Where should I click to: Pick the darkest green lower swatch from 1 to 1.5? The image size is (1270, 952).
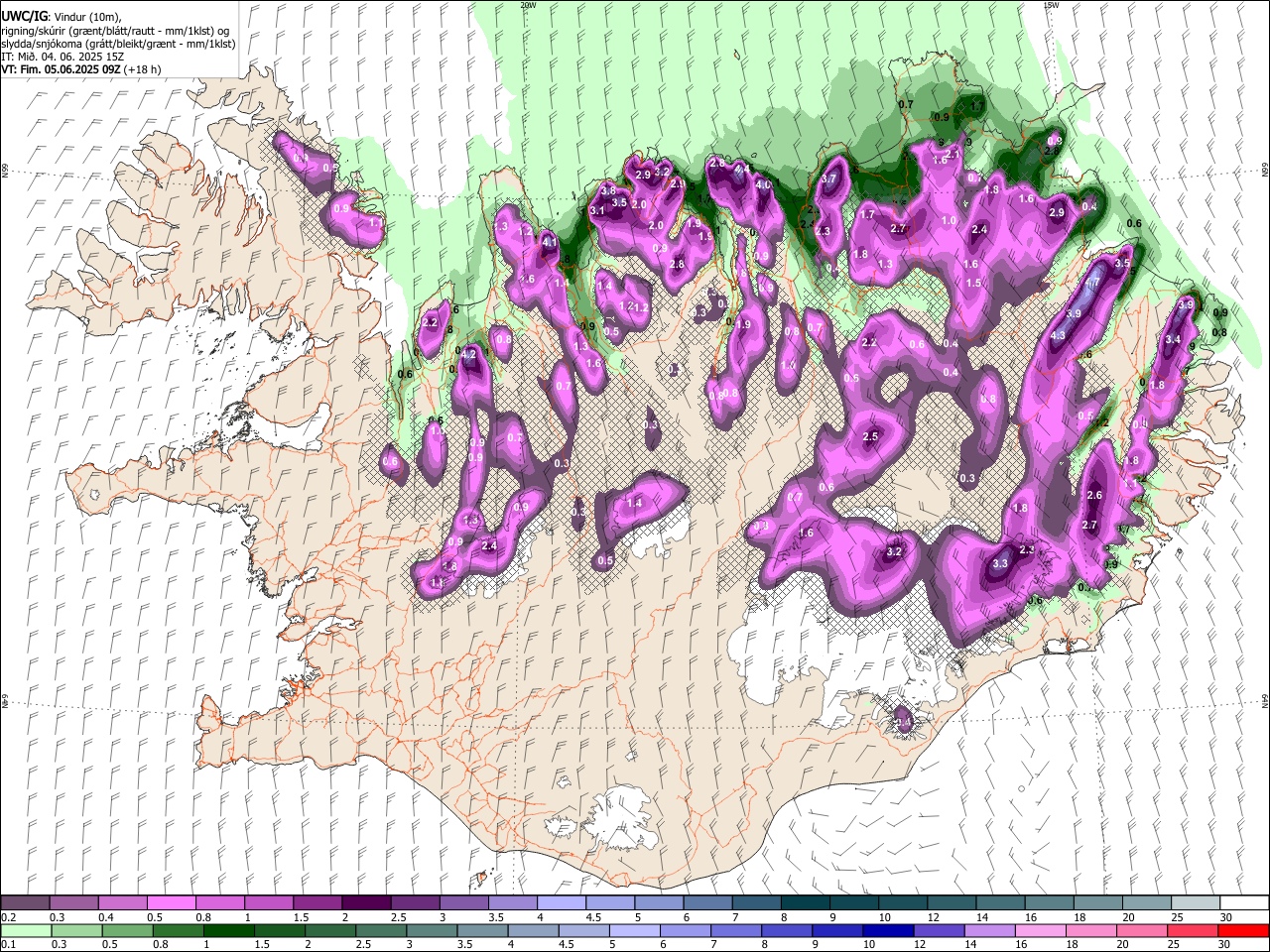[x=228, y=930]
